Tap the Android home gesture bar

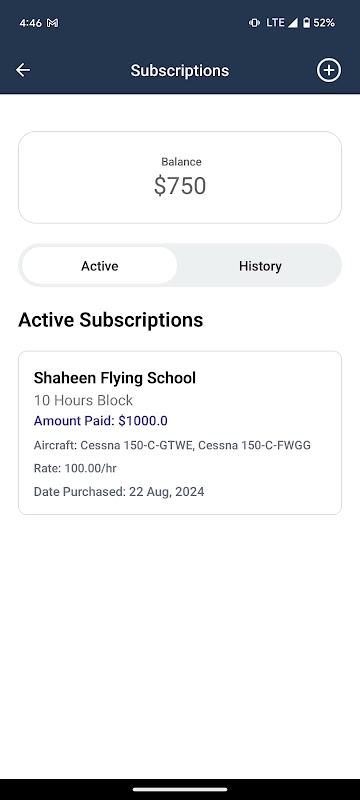coord(180,789)
